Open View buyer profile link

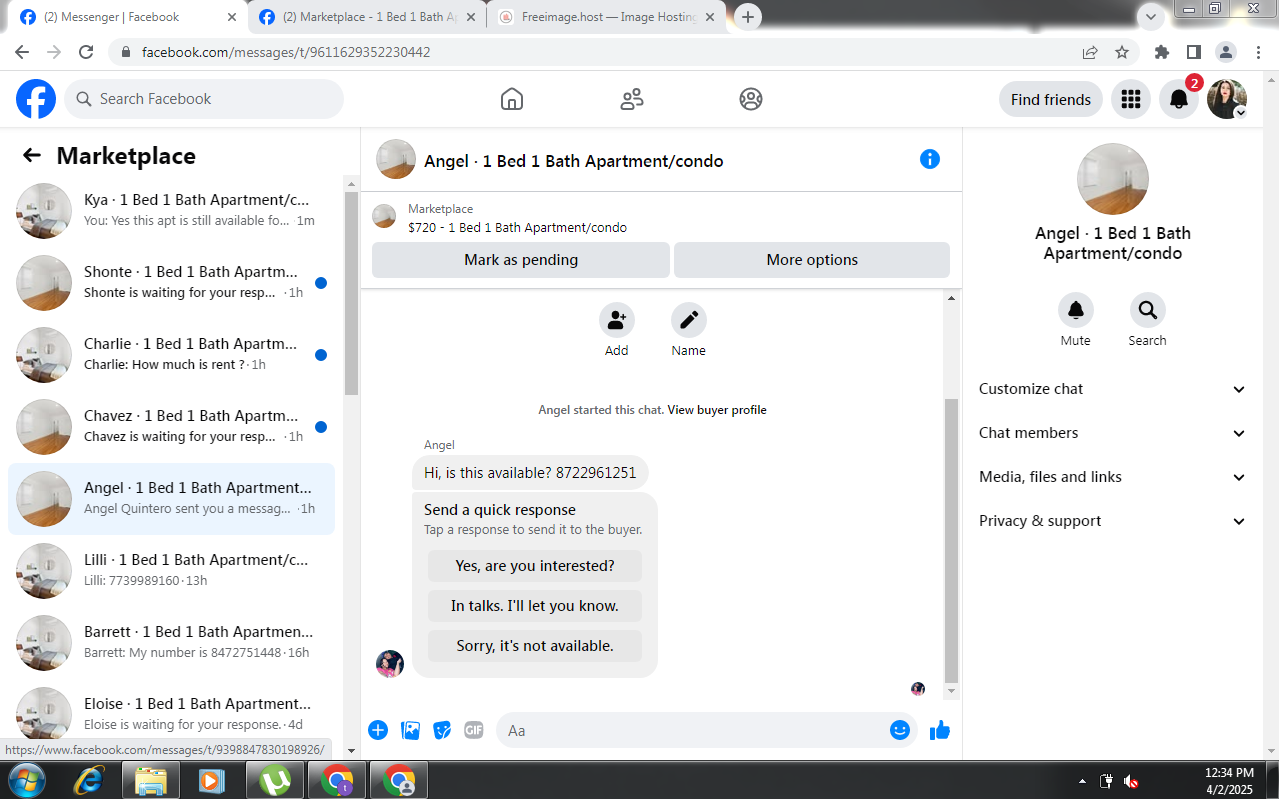pyautogui.click(x=717, y=410)
